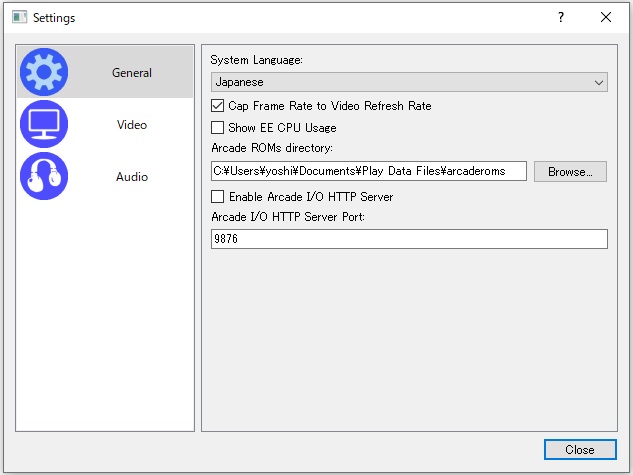The height and width of the screenshot is (475, 633).
Task: Click the question mark help icon
Action: [x=561, y=17]
